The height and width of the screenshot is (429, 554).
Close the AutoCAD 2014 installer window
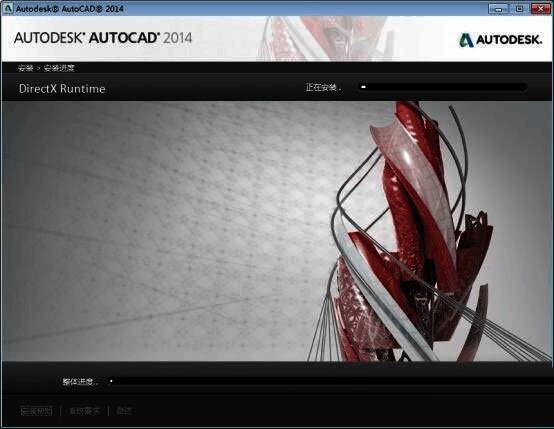[541, 8]
